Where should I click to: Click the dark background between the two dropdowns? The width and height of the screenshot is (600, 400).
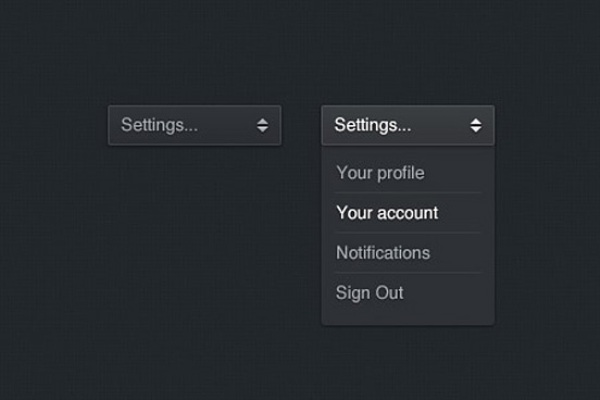(301, 126)
